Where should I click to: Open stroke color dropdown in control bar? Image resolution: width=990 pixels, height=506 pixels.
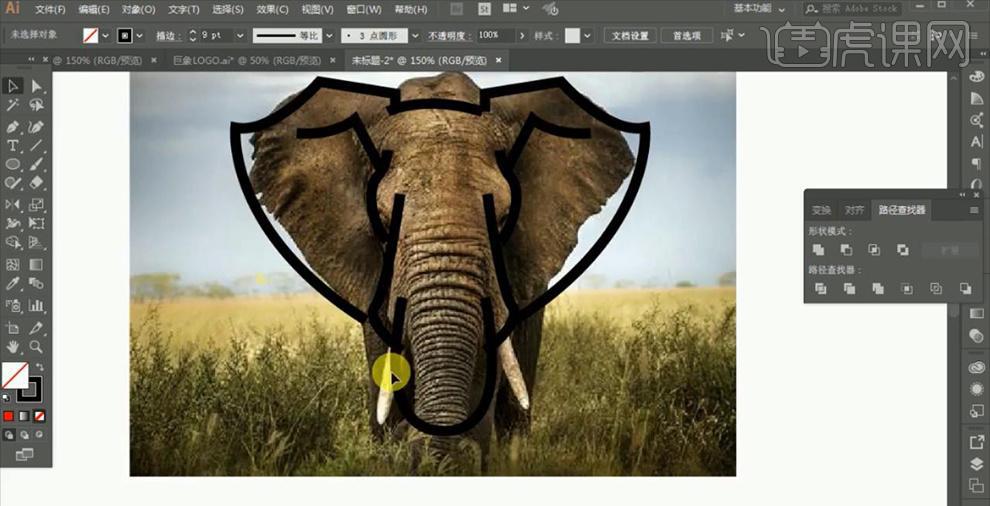coord(140,36)
